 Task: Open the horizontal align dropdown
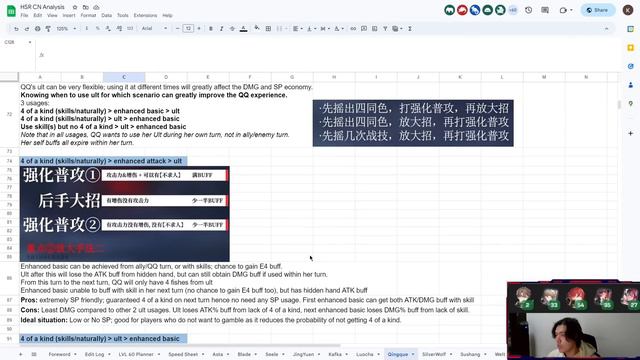[x=298, y=29]
